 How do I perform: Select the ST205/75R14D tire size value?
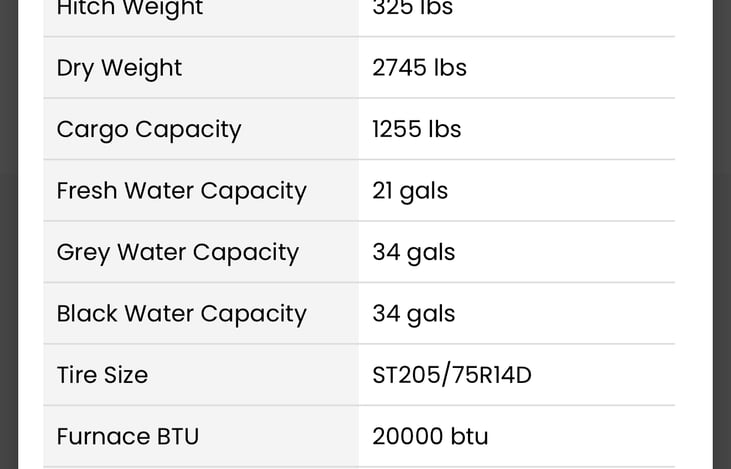[x=452, y=375]
